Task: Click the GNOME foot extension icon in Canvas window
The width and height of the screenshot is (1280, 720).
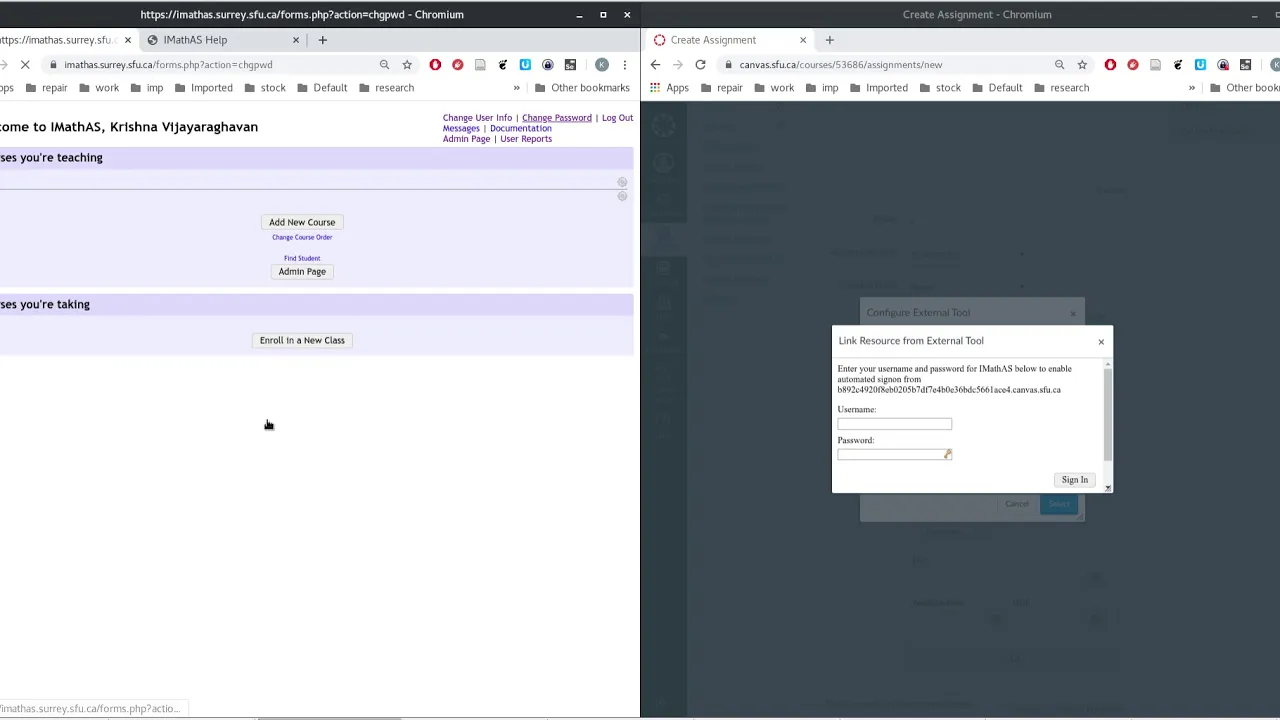Action: pos(1177,65)
